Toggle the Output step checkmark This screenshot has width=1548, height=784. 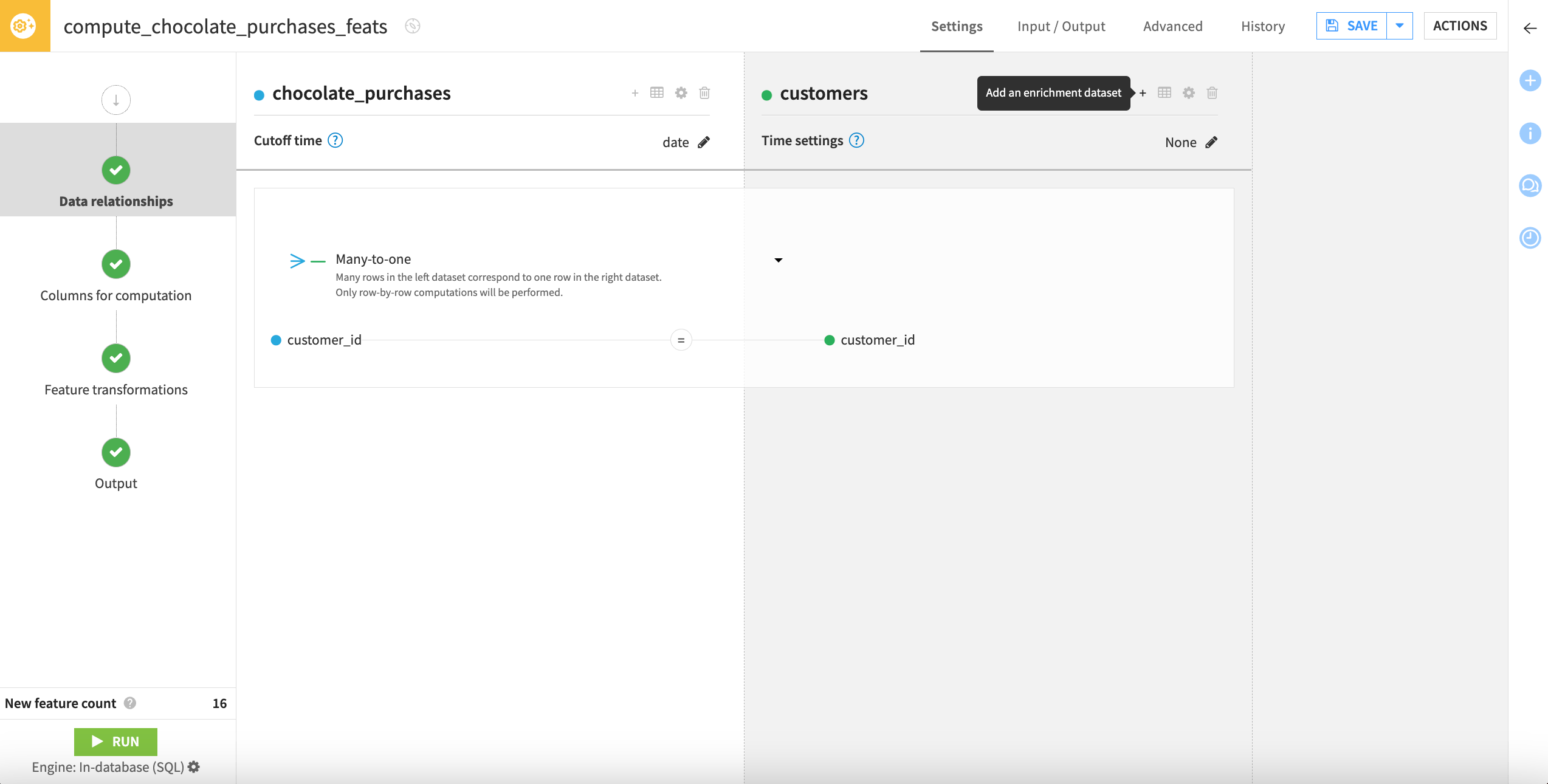pyautogui.click(x=115, y=452)
